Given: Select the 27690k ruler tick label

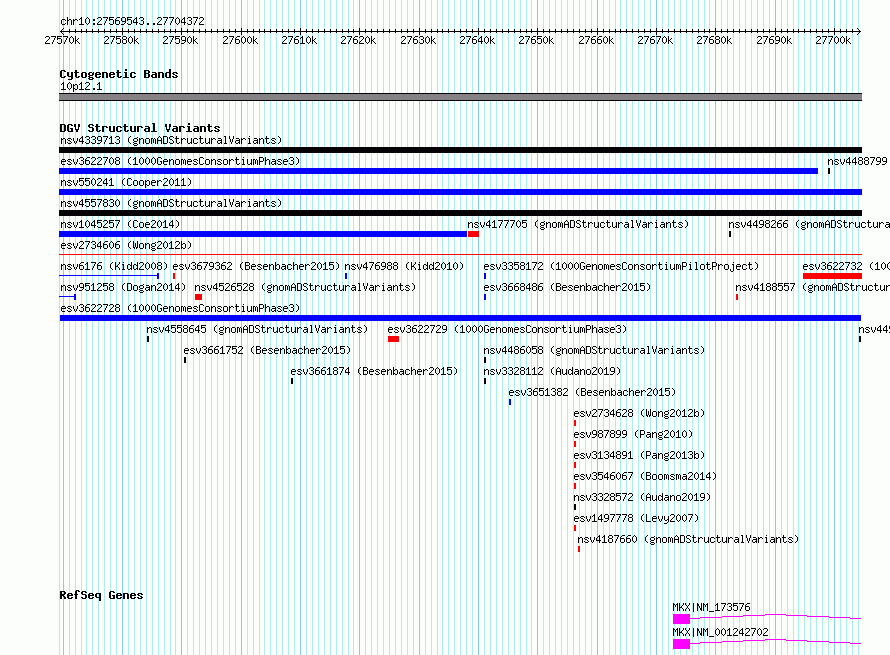Looking at the screenshot, I should click(x=774, y=40).
